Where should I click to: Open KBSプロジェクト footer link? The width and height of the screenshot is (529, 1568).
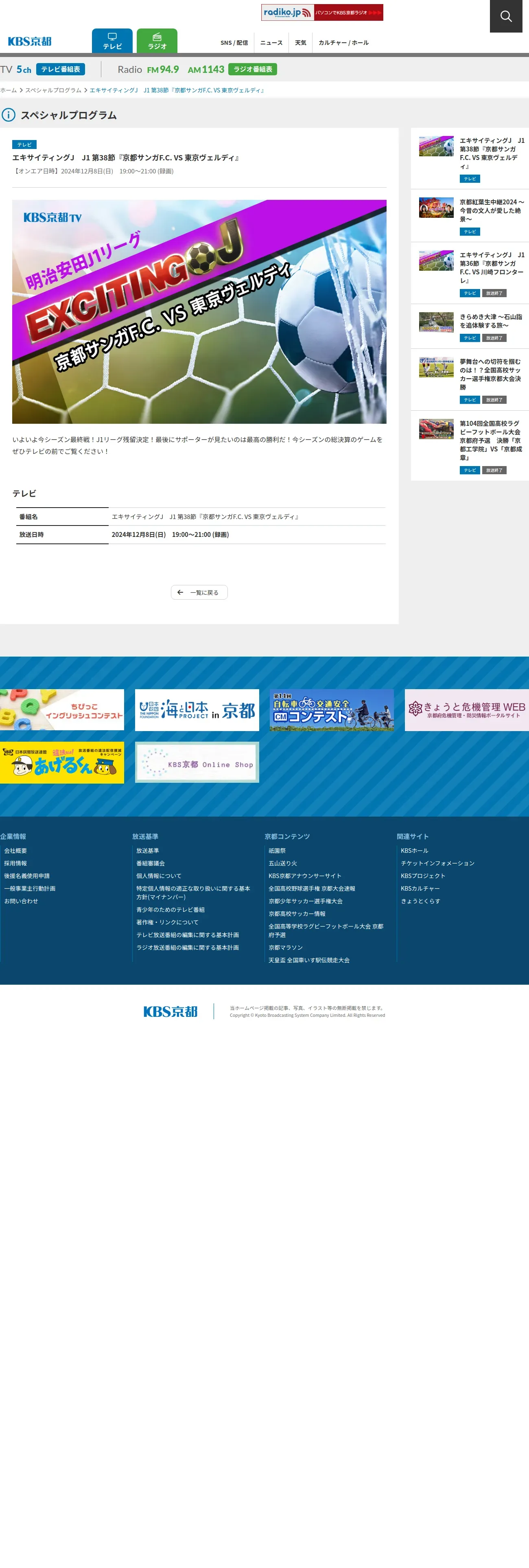pyautogui.click(x=423, y=876)
